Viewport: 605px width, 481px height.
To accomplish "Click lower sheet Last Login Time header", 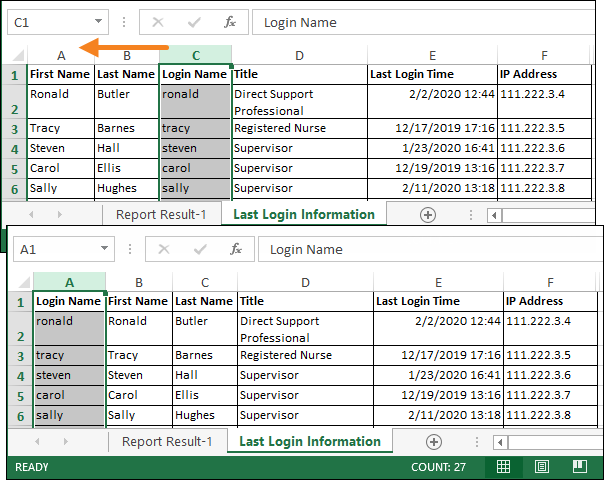I will (x=438, y=301).
